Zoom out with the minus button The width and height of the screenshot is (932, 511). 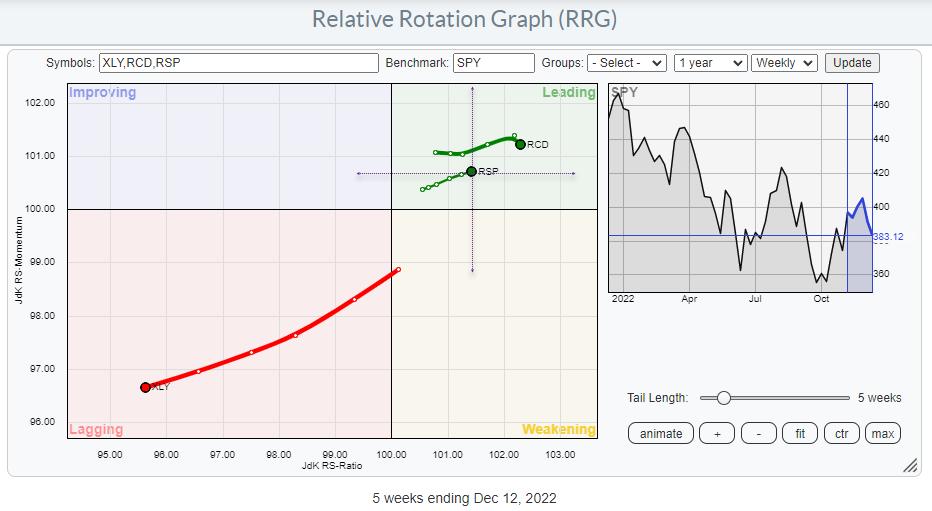click(758, 433)
